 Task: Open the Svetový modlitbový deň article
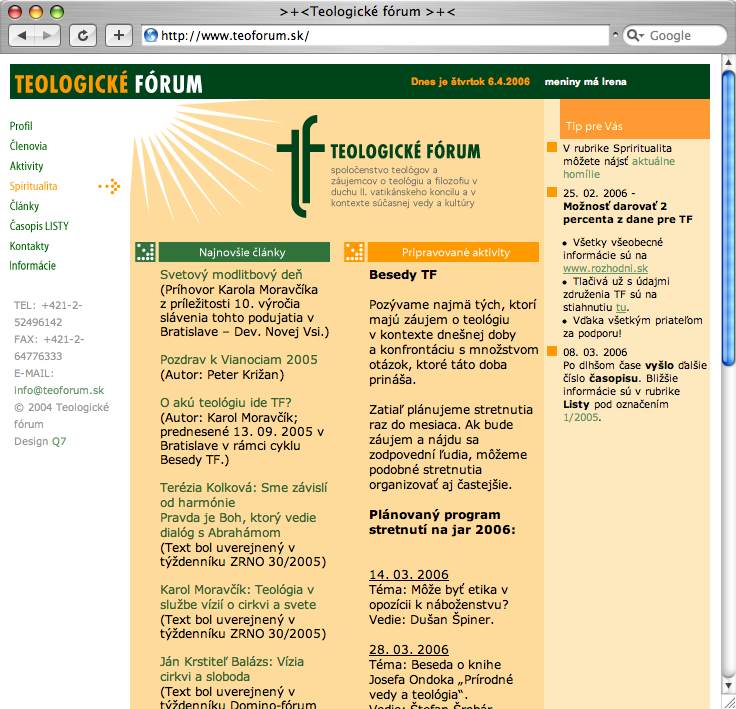231,275
